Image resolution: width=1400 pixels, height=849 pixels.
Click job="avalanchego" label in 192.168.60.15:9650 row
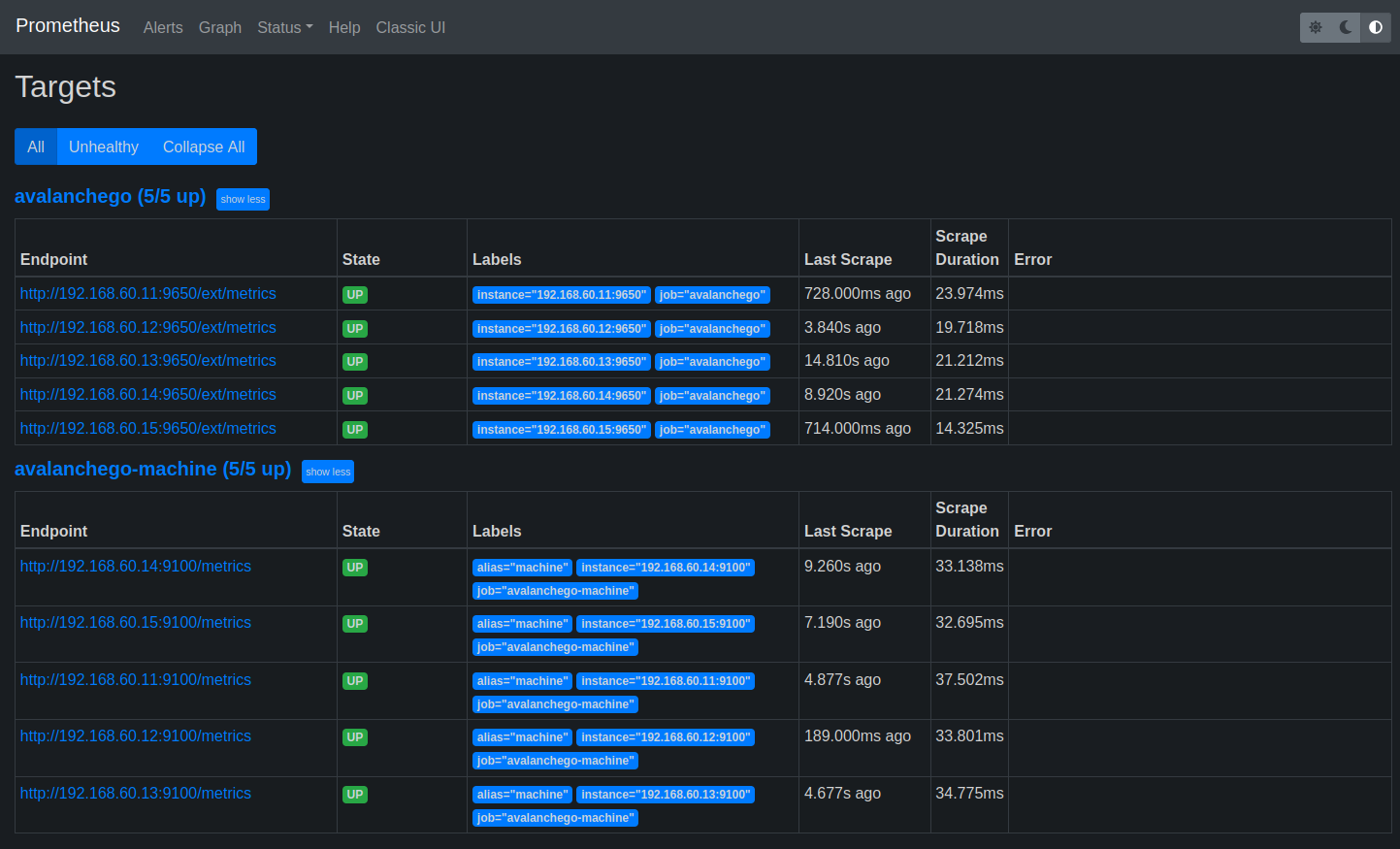coord(713,430)
